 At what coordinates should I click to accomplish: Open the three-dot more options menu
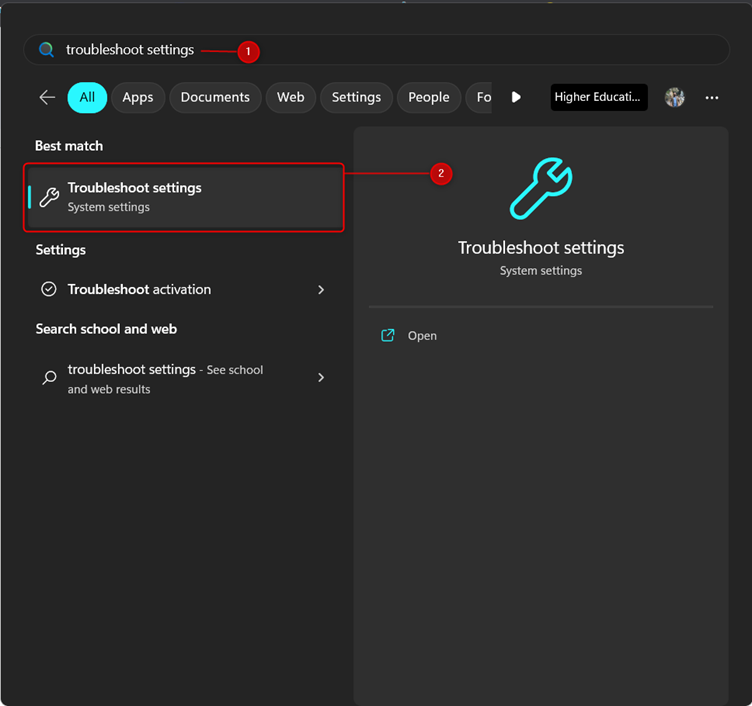pyautogui.click(x=712, y=97)
